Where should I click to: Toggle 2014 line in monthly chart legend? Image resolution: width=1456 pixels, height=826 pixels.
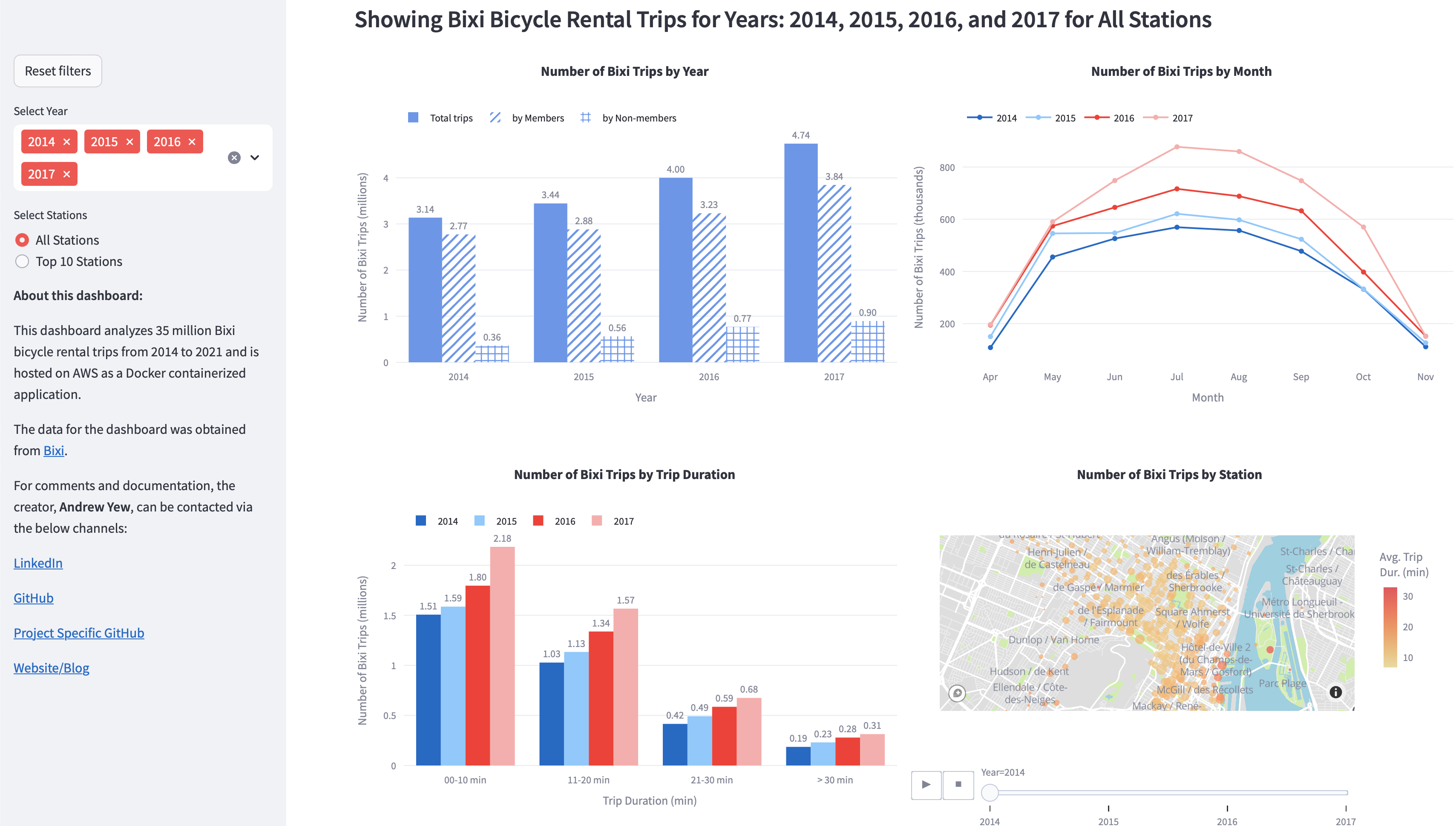pyautogui.click(x=992, y=118)
